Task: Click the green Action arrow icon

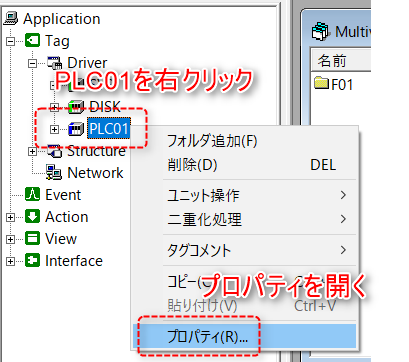Action: [32, 217]
